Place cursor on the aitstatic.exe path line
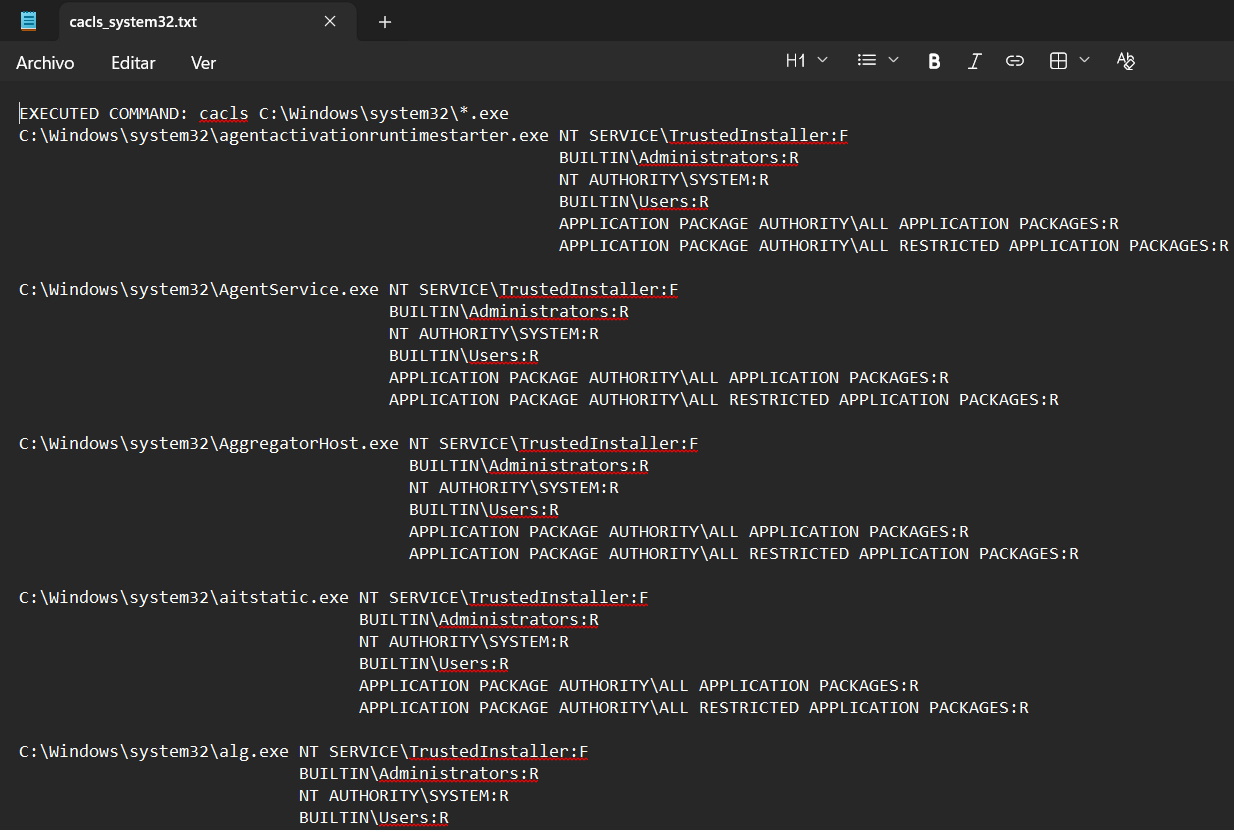Image resolution: width=1234 pixels, height=830 pixels. pyautogui.click(x=183, y=598)
